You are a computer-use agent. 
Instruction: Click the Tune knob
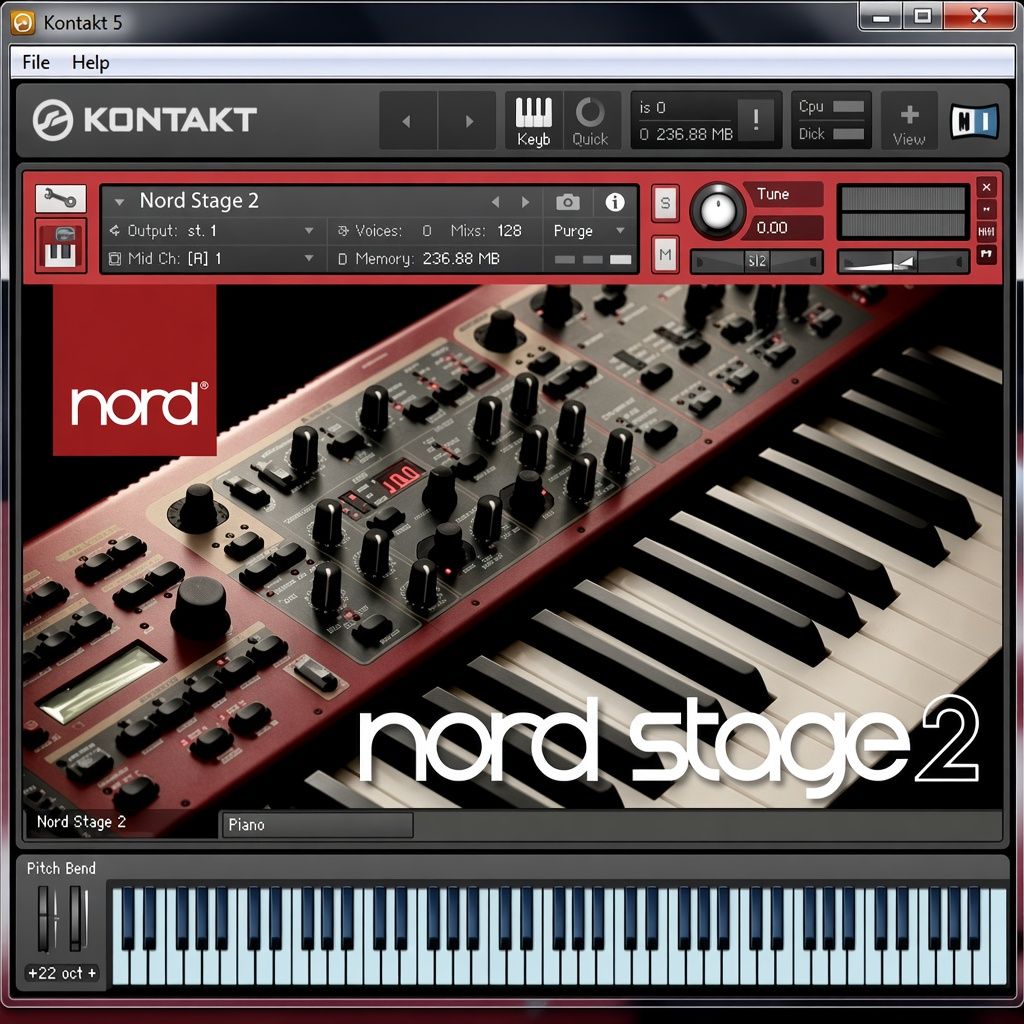coord(718,211)
